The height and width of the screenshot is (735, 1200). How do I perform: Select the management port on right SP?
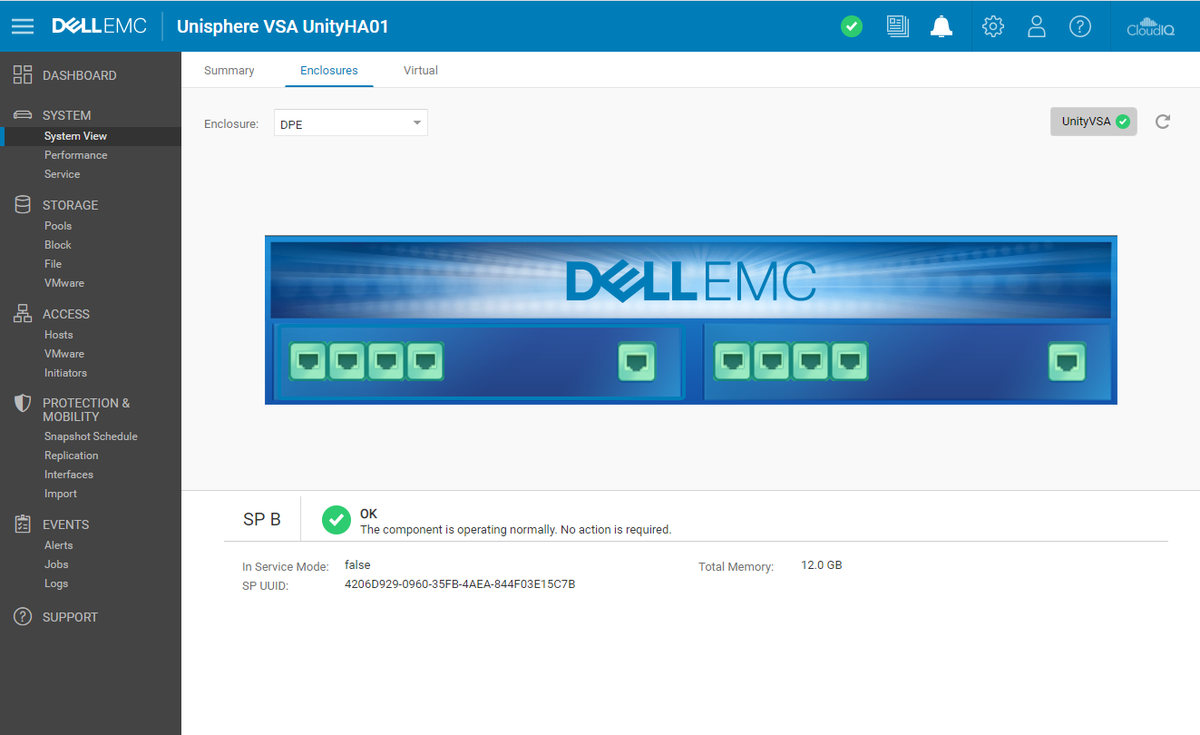coord(1067,361)
